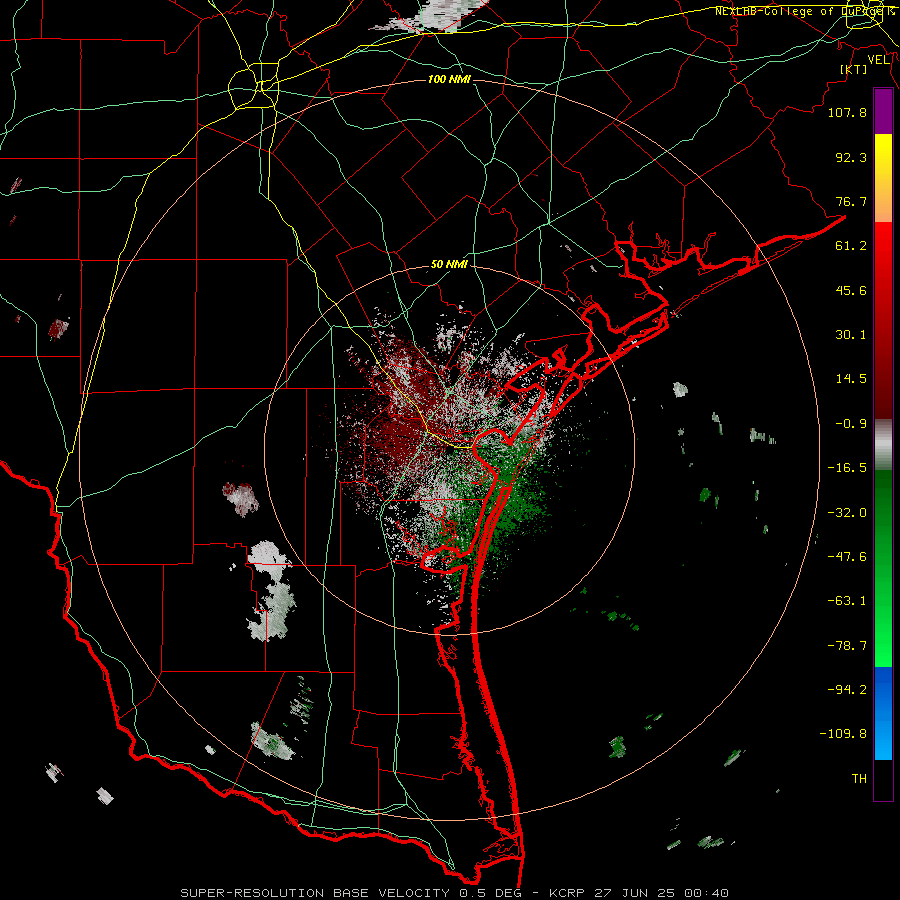Click the -0.9 legend value
Viewport: 900px width, 900px height.
point(851,424)
